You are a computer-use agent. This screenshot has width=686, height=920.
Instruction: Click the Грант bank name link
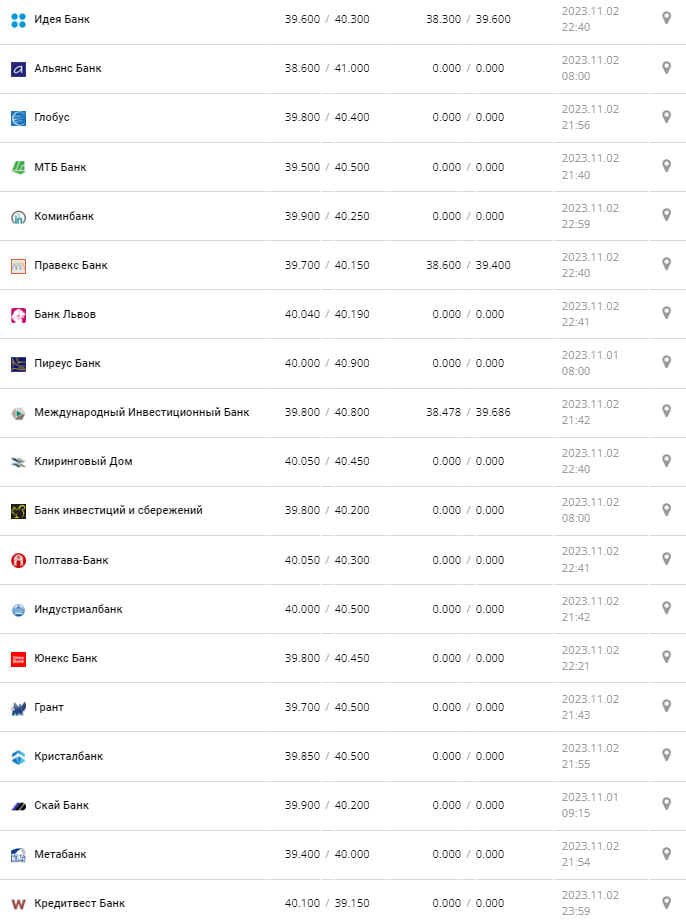click(49, 707)
